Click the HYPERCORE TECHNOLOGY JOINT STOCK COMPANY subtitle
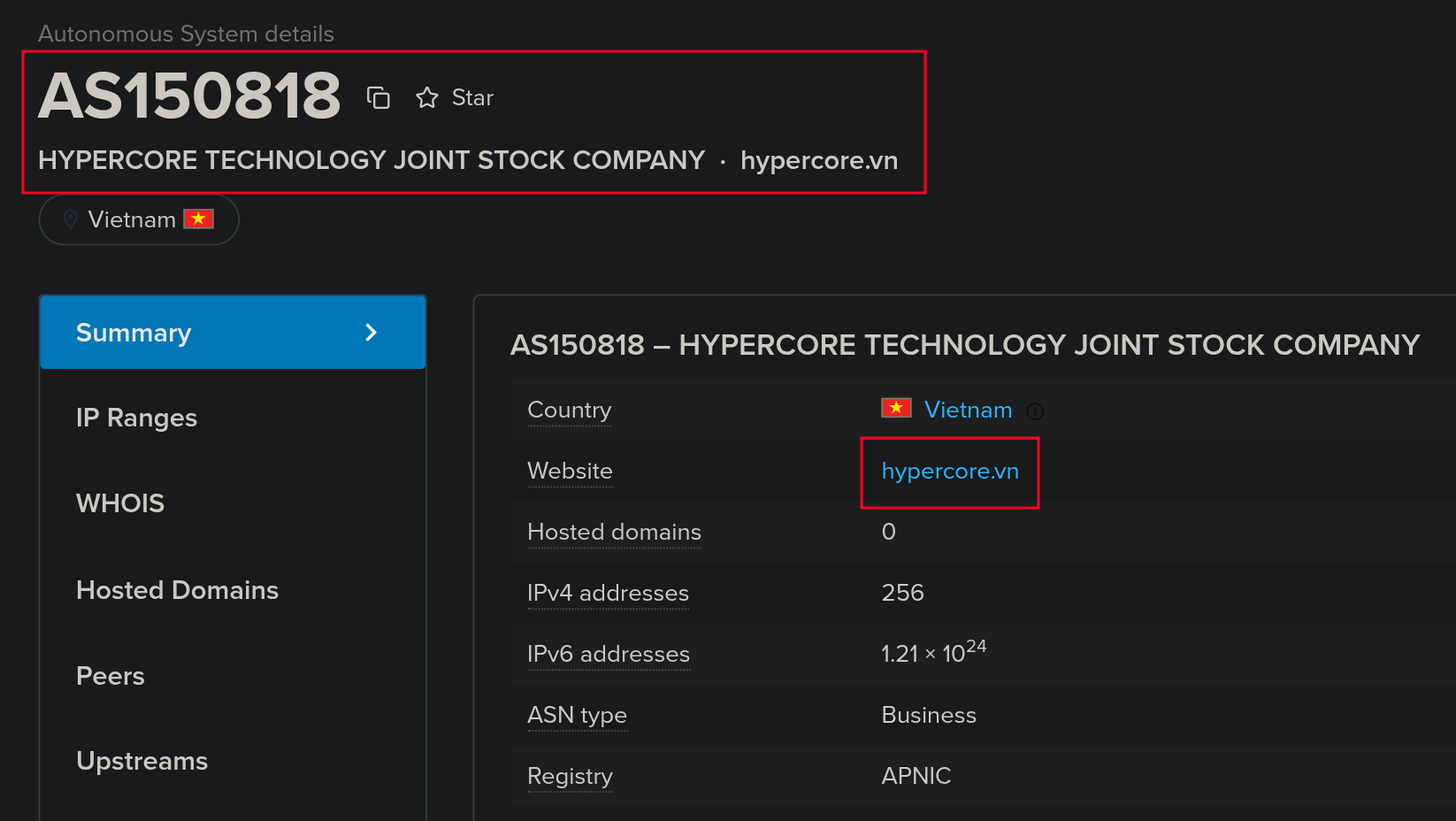The height and width of the screenshot is (821, 1456). (372, 160)
